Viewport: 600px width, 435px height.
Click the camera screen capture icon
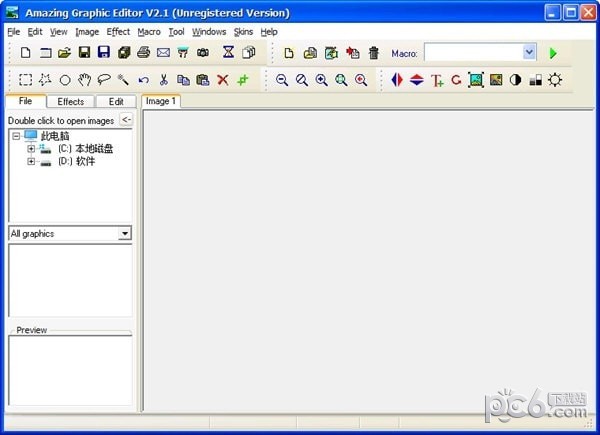pos(203,52)
